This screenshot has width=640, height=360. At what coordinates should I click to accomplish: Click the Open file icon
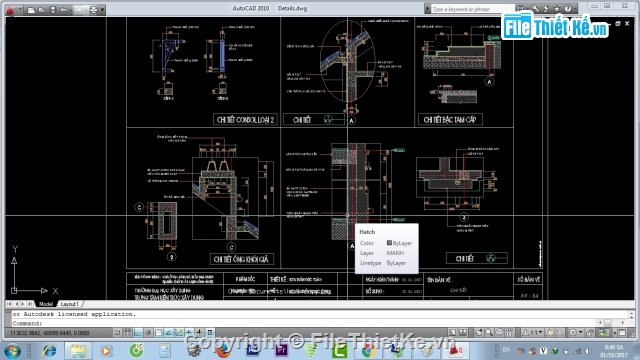click(42, 9)
